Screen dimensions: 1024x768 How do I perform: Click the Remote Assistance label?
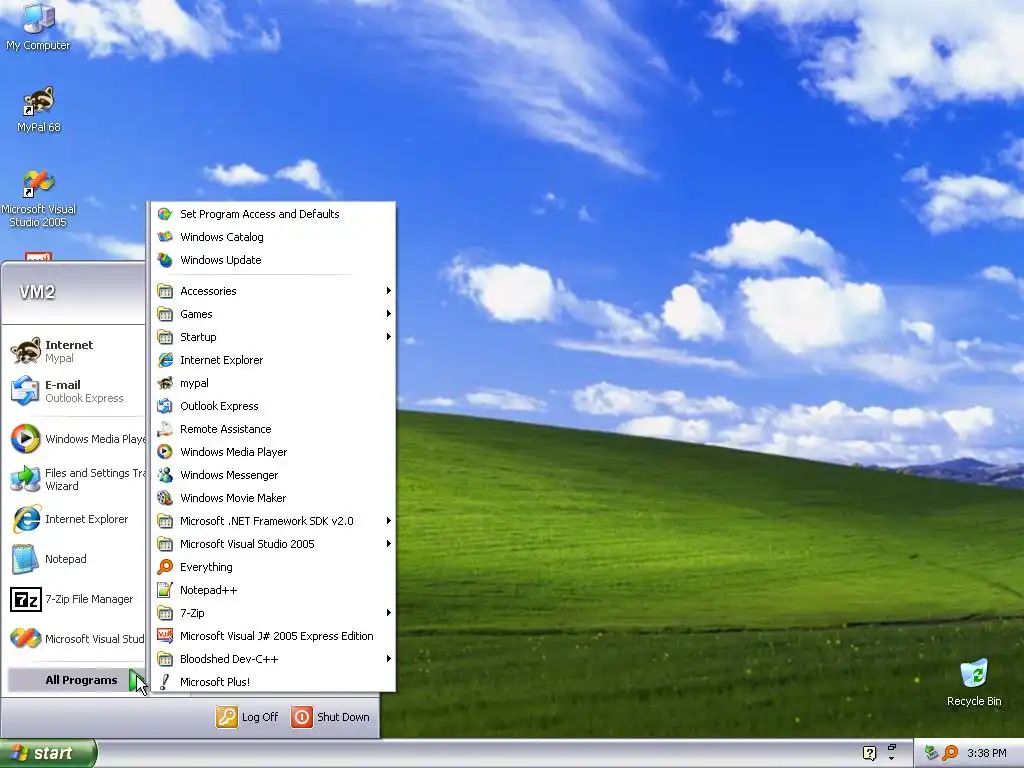coord(225,429)
